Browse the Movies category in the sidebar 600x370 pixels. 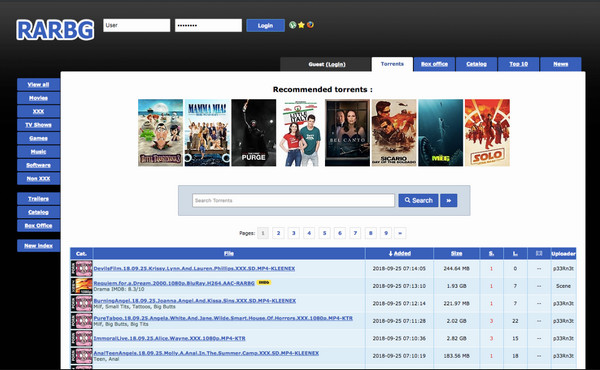point(38,98)
